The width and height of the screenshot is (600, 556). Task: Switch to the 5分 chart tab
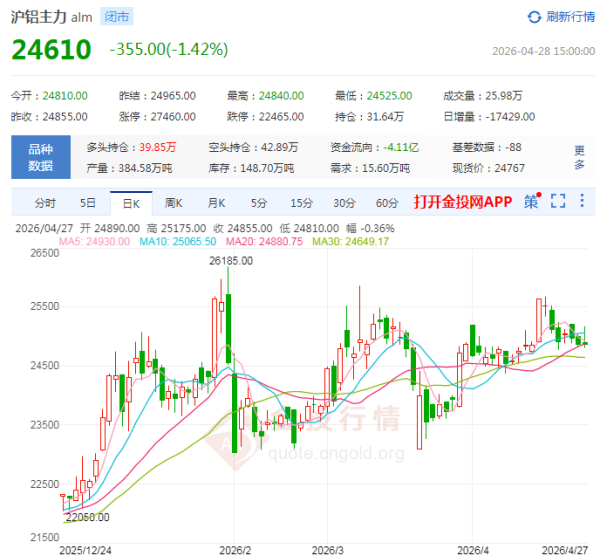click(259, 203)
